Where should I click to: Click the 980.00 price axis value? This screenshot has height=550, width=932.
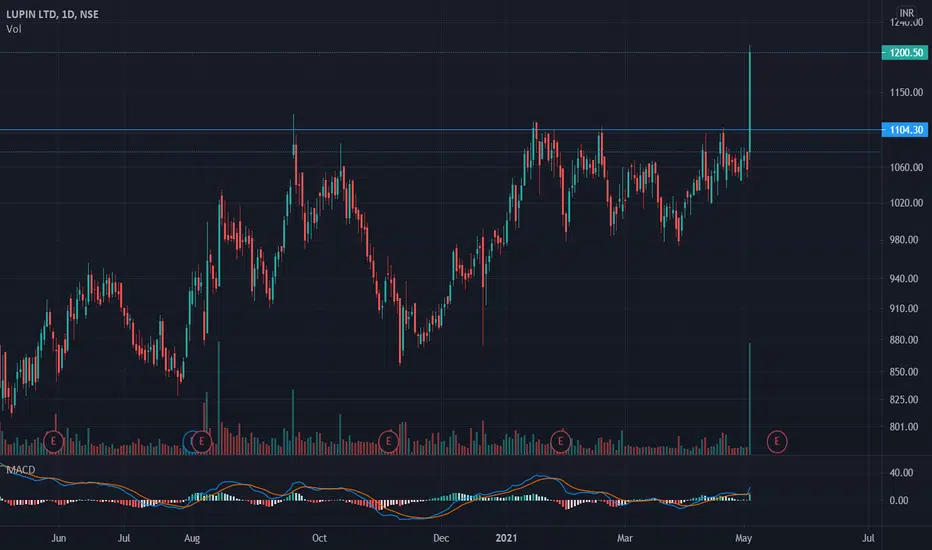tap(906, 240)
